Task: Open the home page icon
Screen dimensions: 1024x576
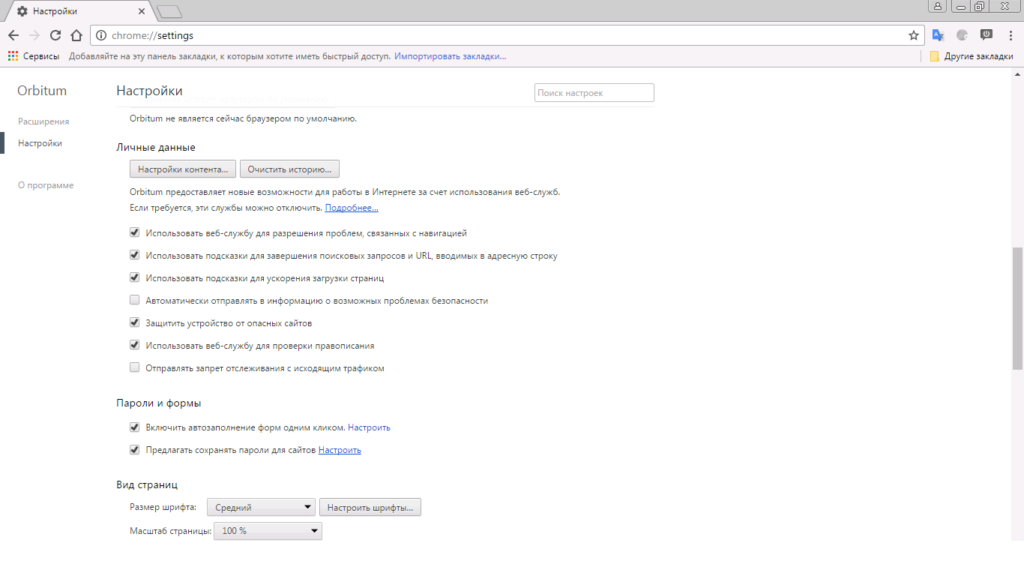Action: 76,35
